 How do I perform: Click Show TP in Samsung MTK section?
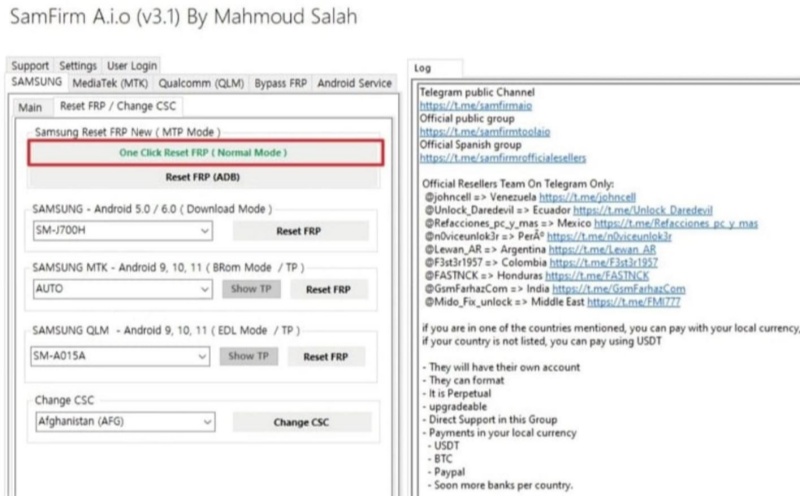251,289
